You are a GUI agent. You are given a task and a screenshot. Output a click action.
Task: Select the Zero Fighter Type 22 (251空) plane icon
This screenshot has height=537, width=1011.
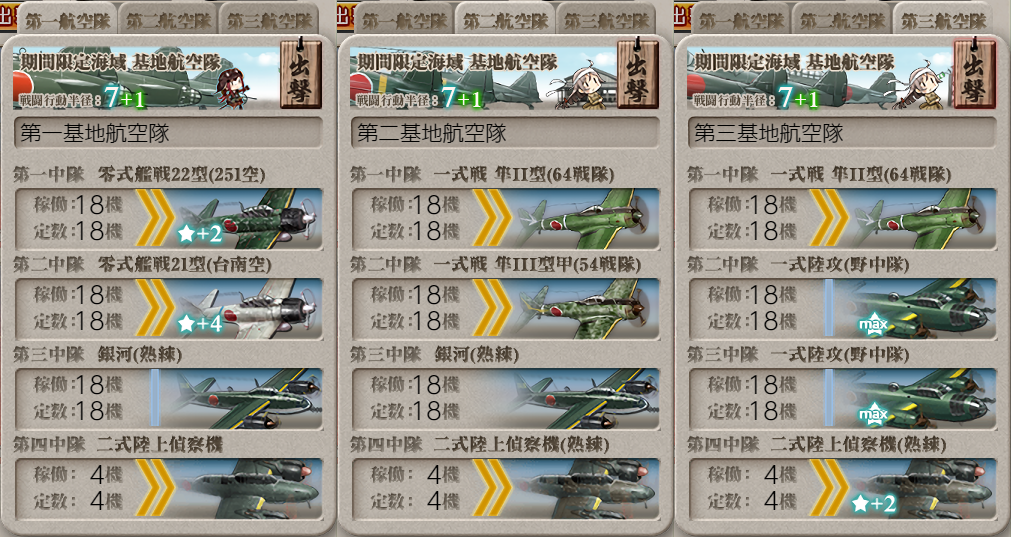click(248, 219)
